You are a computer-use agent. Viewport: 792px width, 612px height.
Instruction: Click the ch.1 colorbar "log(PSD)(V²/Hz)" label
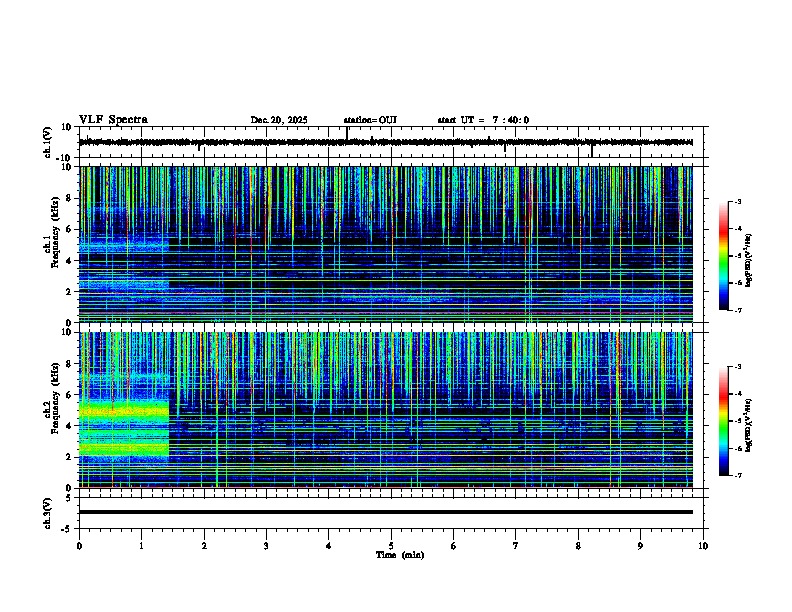[x=749, y=260]
